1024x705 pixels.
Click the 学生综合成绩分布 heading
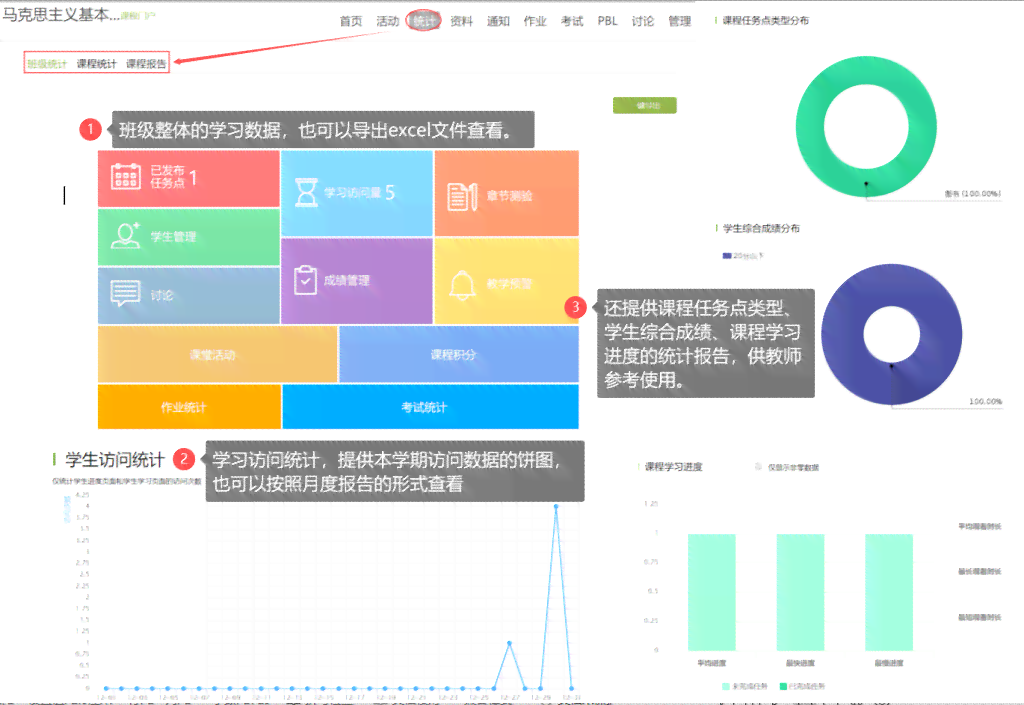(x=761, y=228)
